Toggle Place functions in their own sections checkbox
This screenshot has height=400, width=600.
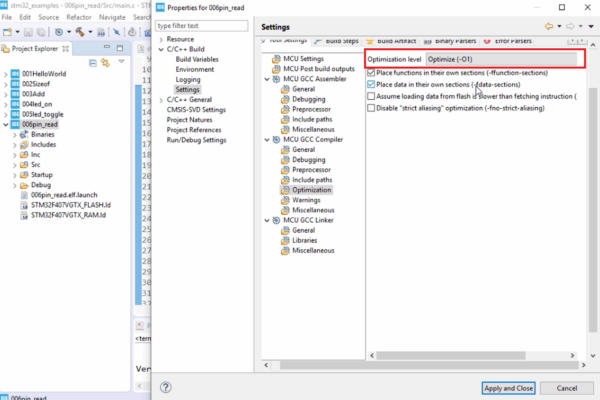(371, 73)
